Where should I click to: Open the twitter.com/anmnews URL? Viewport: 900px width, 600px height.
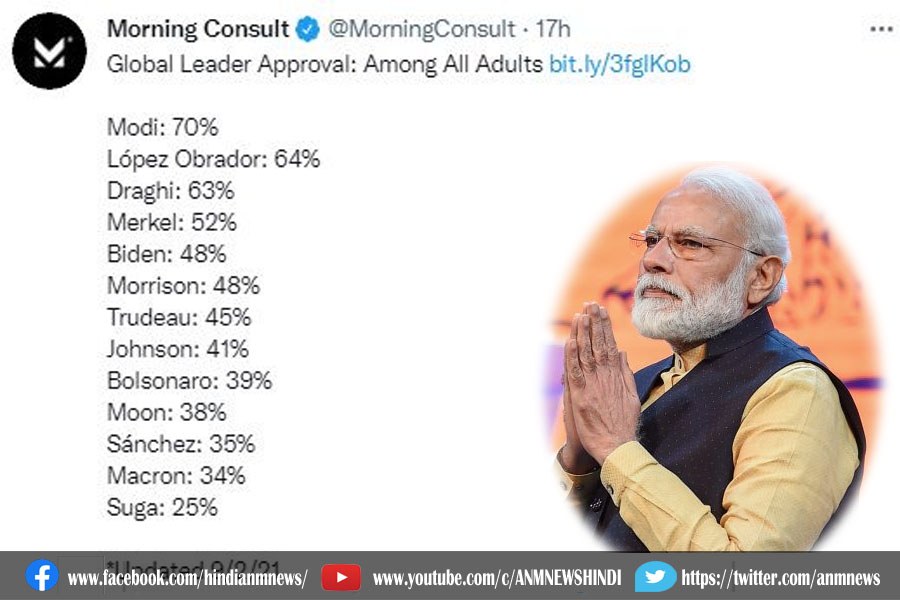(780, 578)
